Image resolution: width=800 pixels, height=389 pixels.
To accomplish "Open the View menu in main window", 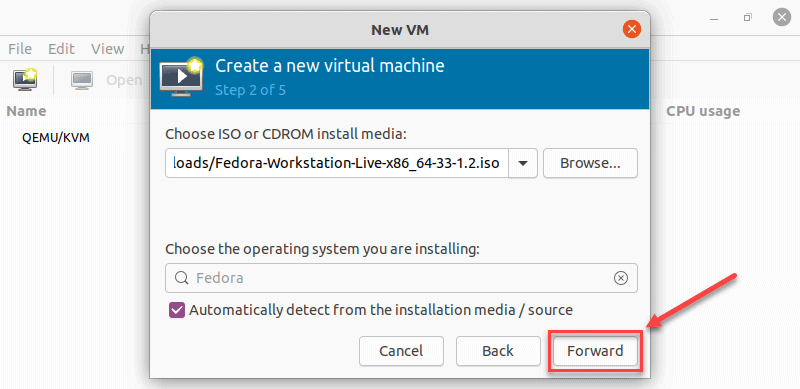I will point(108,49).
